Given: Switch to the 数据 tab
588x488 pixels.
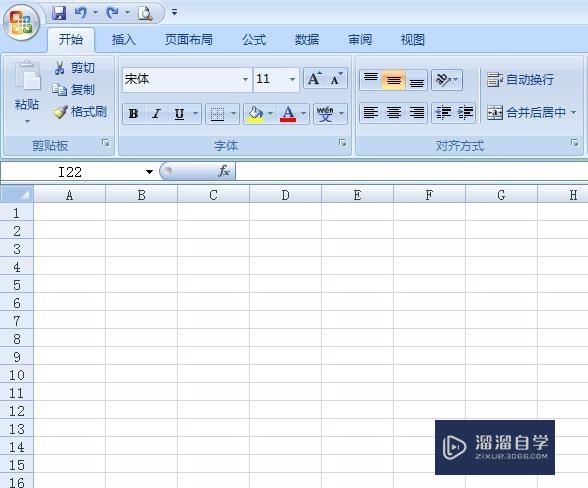Looking at the screenshot, I should [x=307, y=39].
